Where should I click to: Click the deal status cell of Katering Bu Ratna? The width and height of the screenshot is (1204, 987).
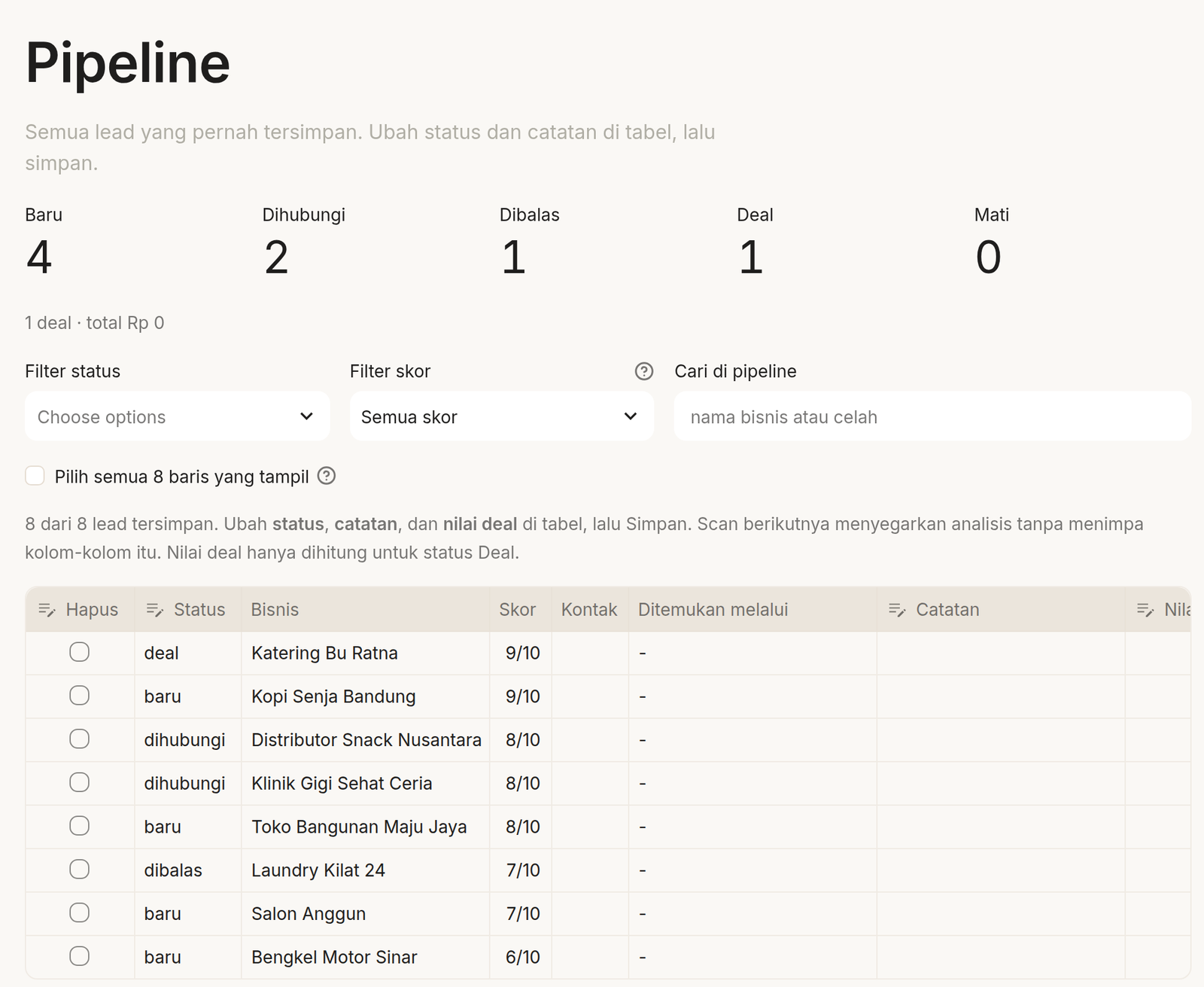(188, 653)
